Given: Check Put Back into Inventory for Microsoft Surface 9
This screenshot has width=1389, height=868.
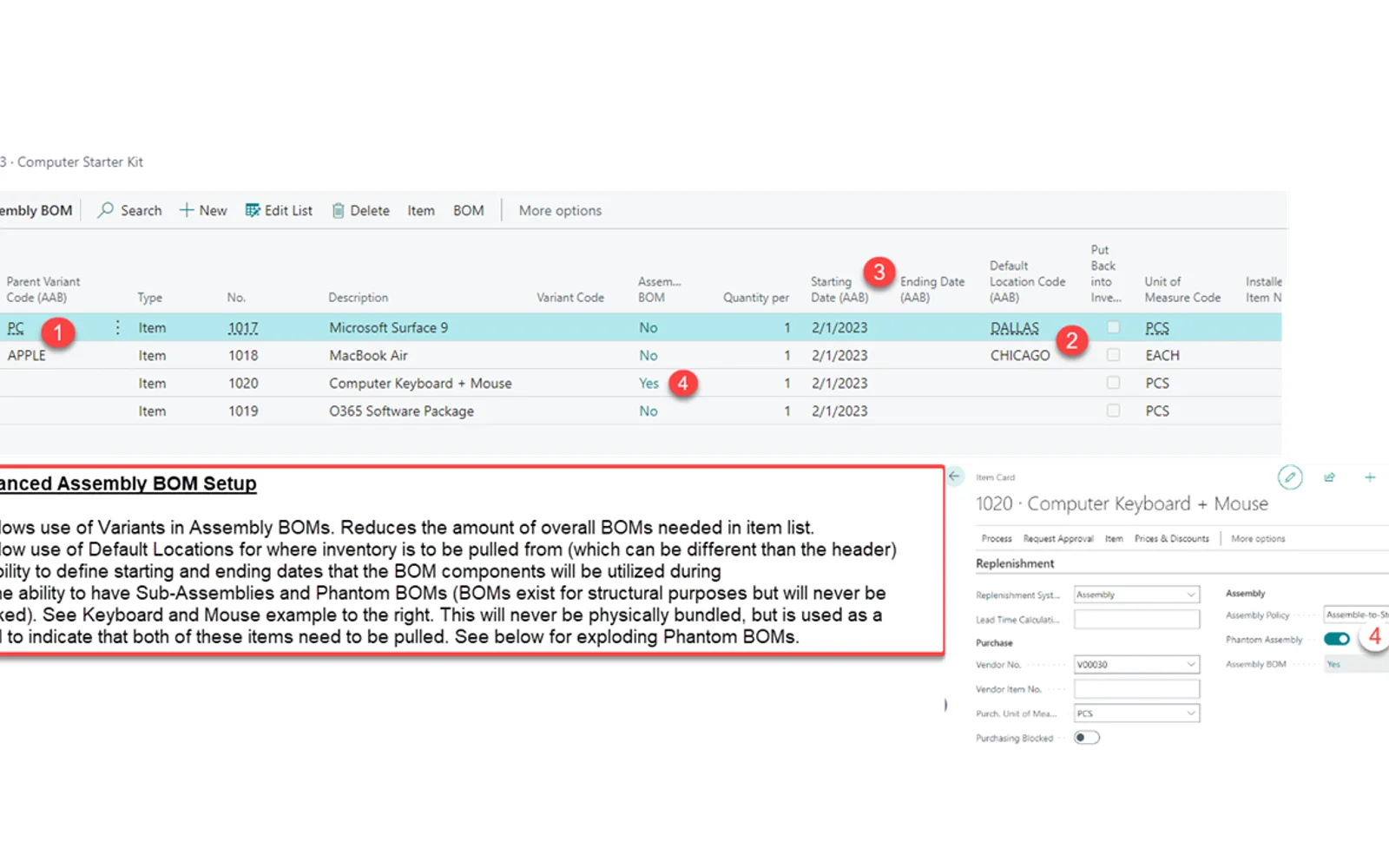Looking at the screenshot, I should [x=1113, y=327].
